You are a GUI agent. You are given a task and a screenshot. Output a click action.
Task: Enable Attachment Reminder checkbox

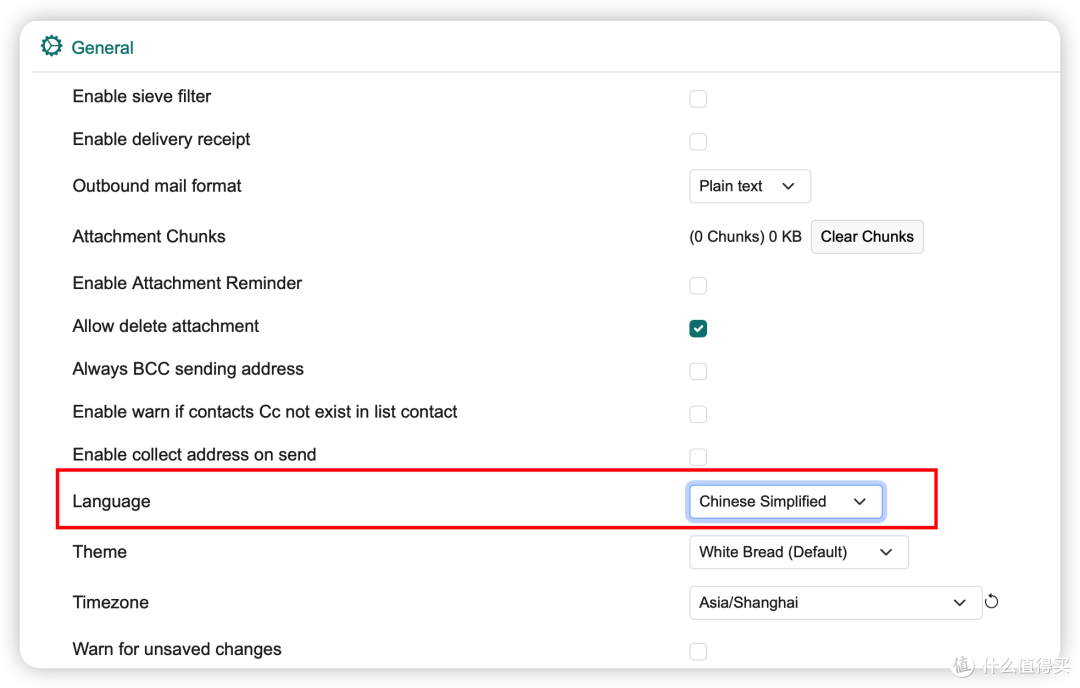698,285
